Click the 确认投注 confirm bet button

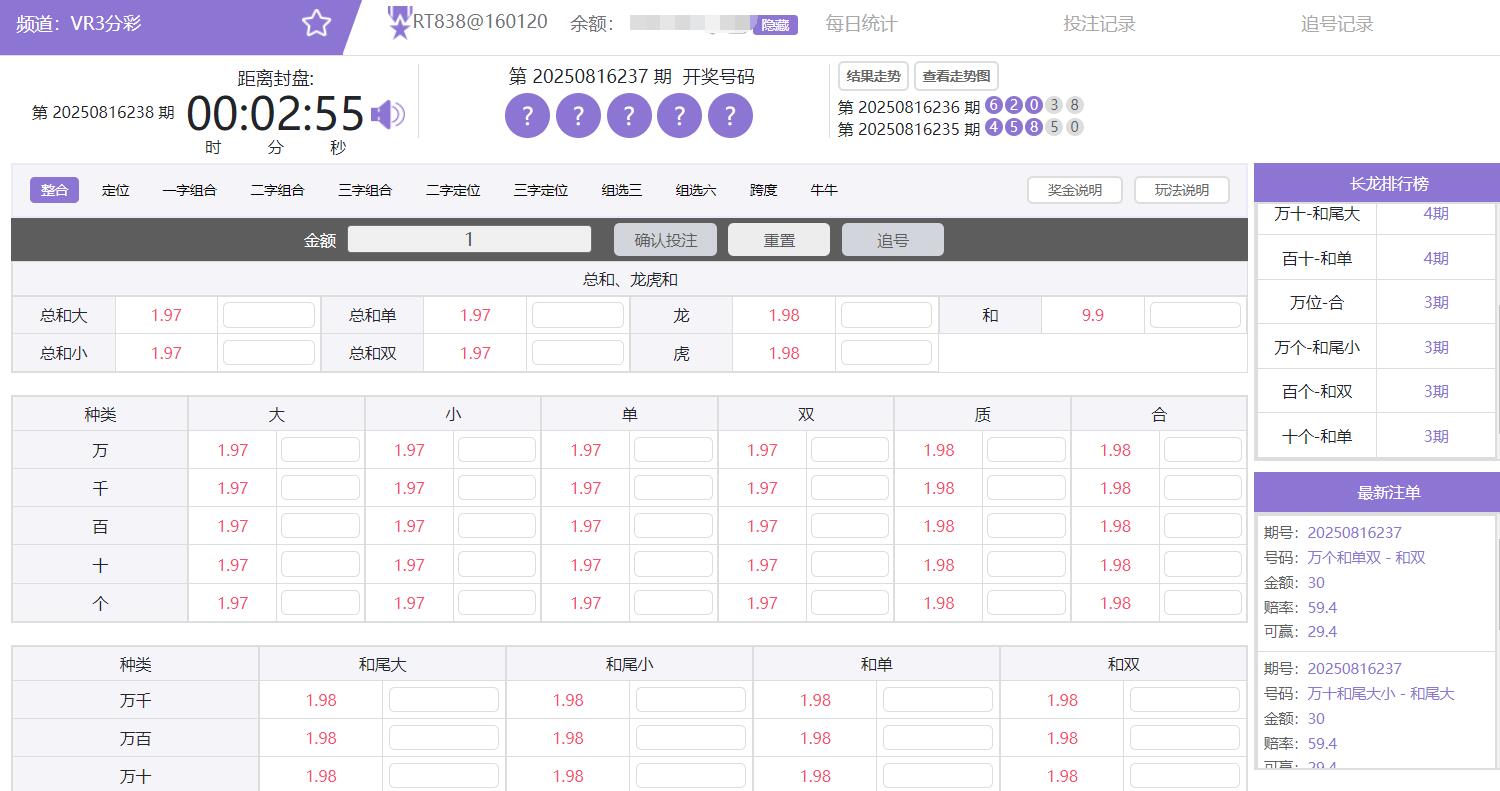tap(665, 239)
